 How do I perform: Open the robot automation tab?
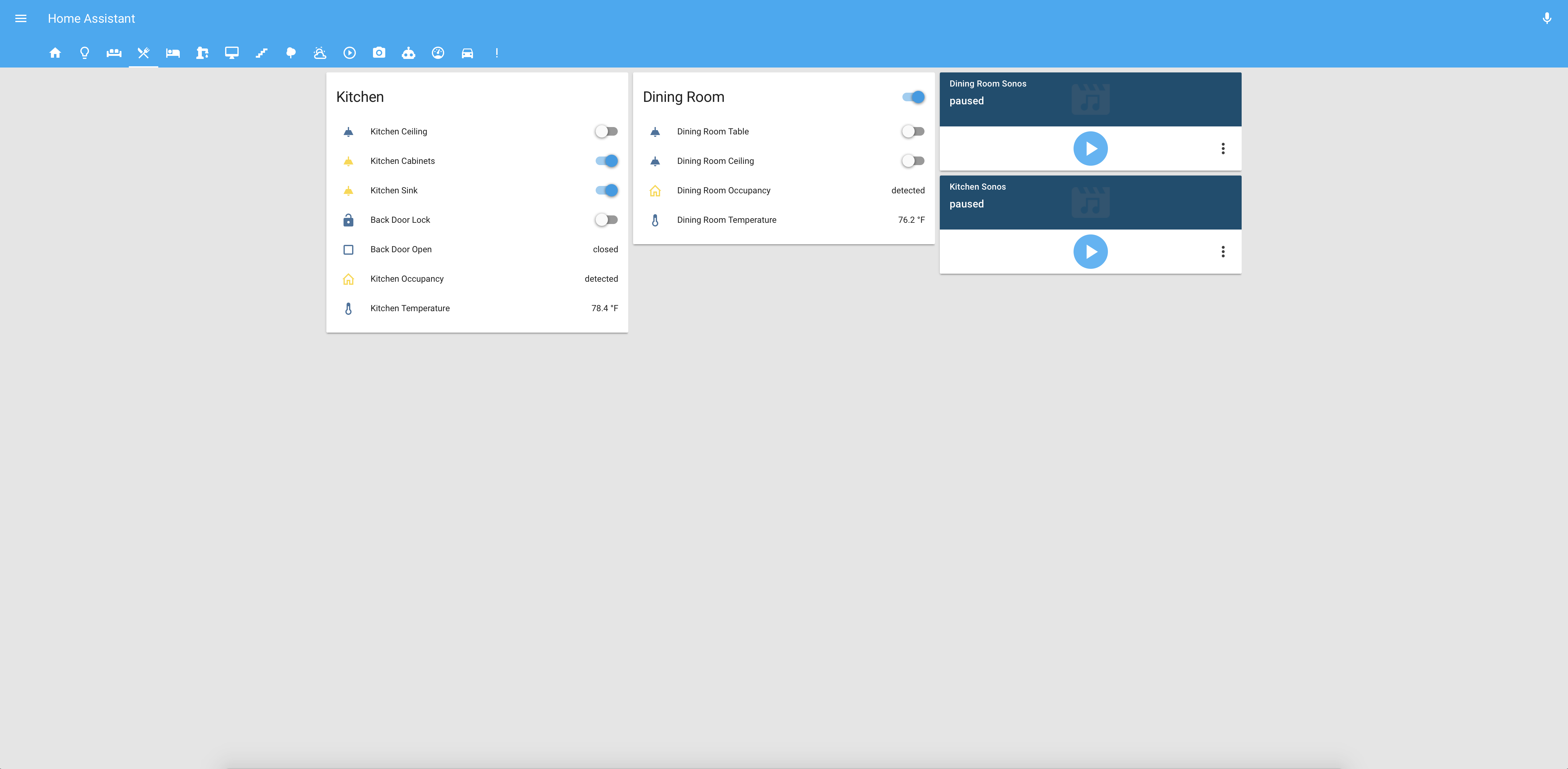point(409,53)
